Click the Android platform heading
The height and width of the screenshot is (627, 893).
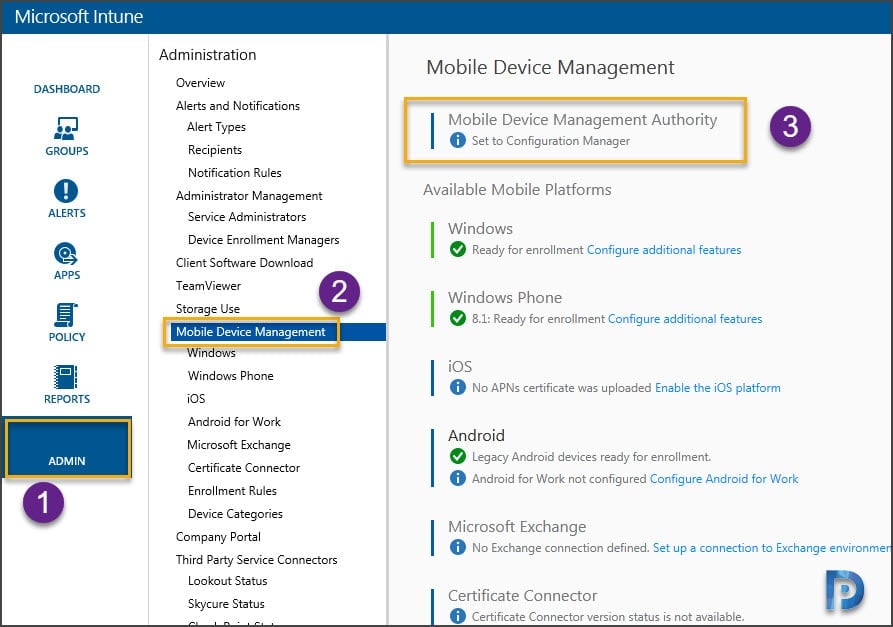pos(476,435)
